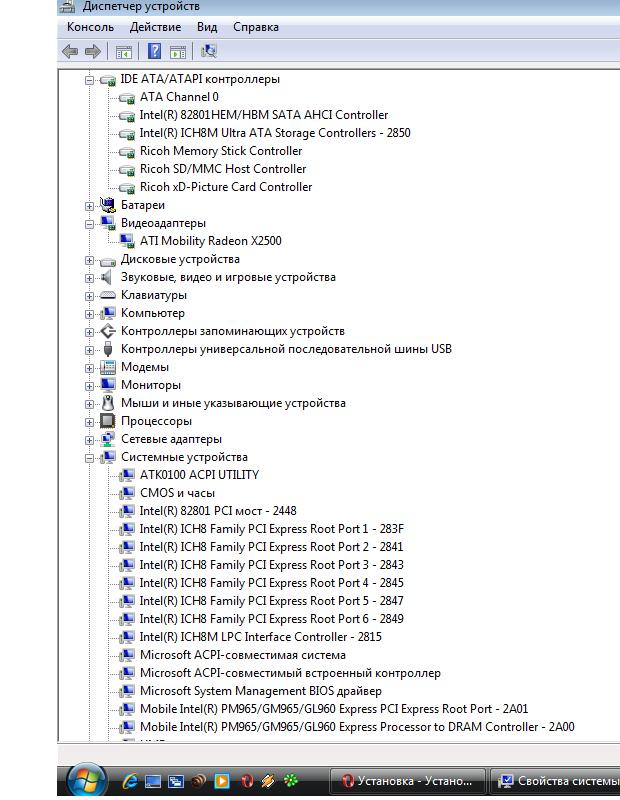Click the ATA Channel 0 device icon
The height and width of the screenshot is (800, 620).
pyautogui.click(x=127, y=97)
